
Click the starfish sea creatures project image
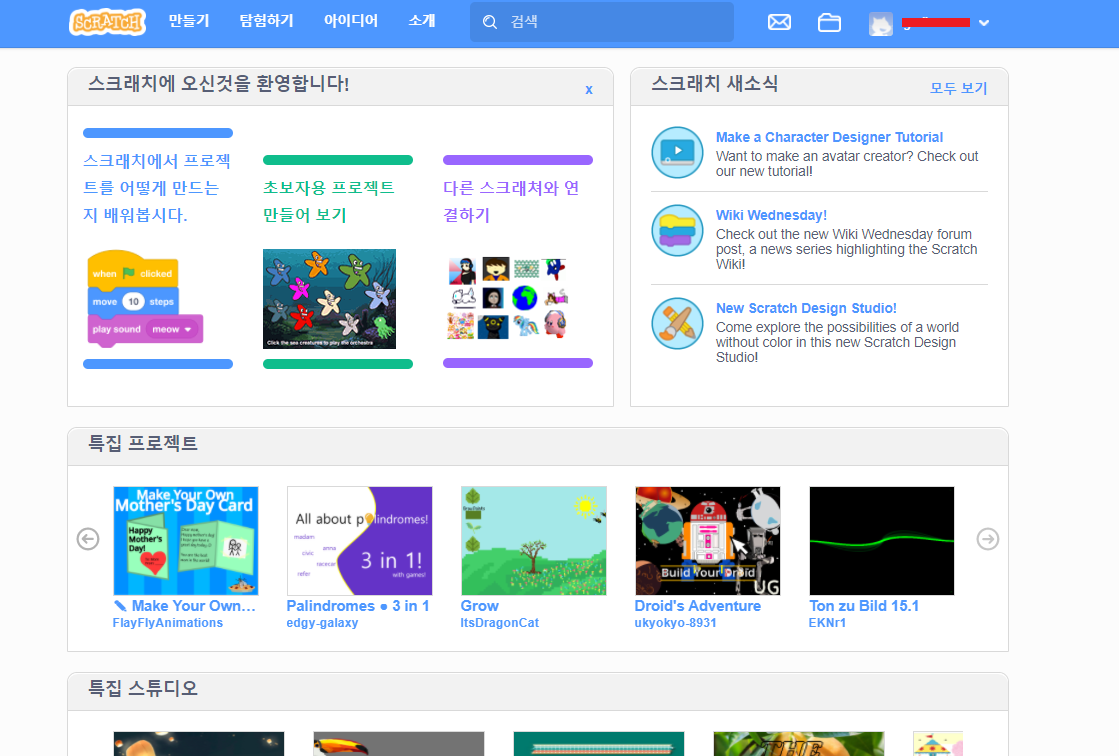(329, 298)
